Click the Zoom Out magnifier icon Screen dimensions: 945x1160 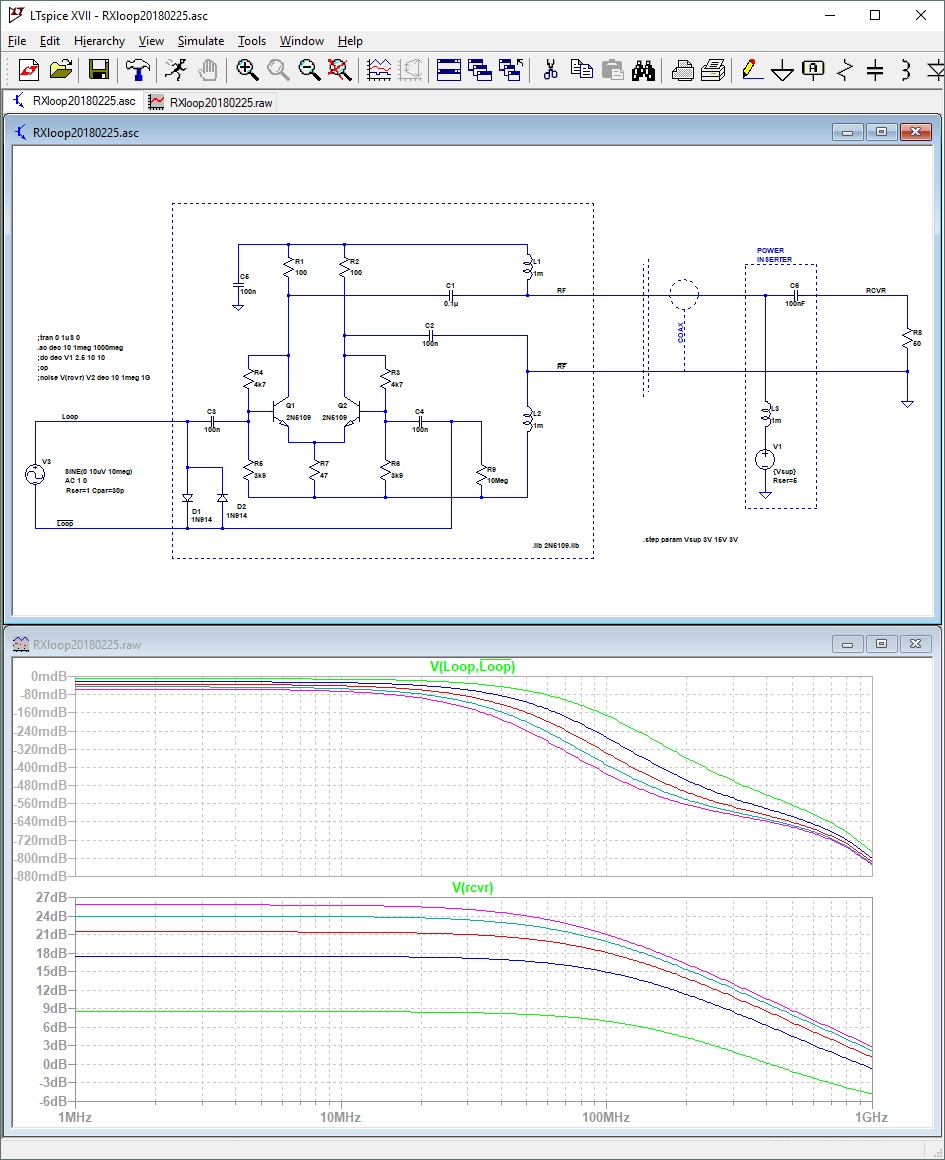pyautogui.click(x=309, y=70)
